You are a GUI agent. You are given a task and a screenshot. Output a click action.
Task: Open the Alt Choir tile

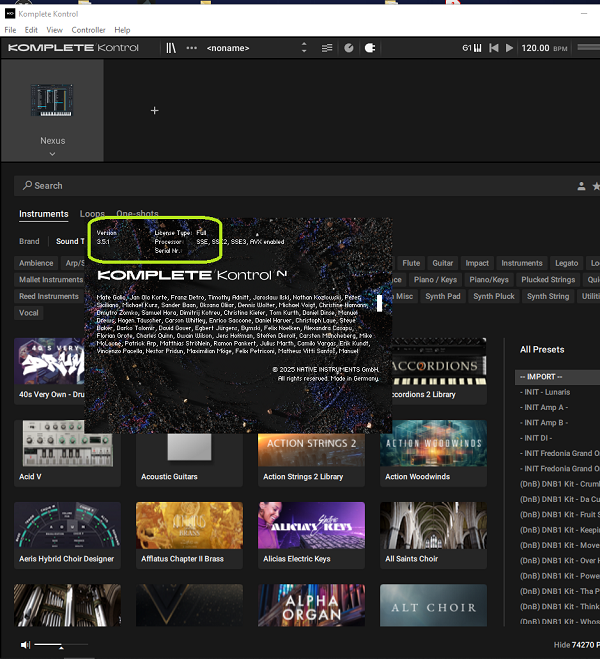(433, 605)
